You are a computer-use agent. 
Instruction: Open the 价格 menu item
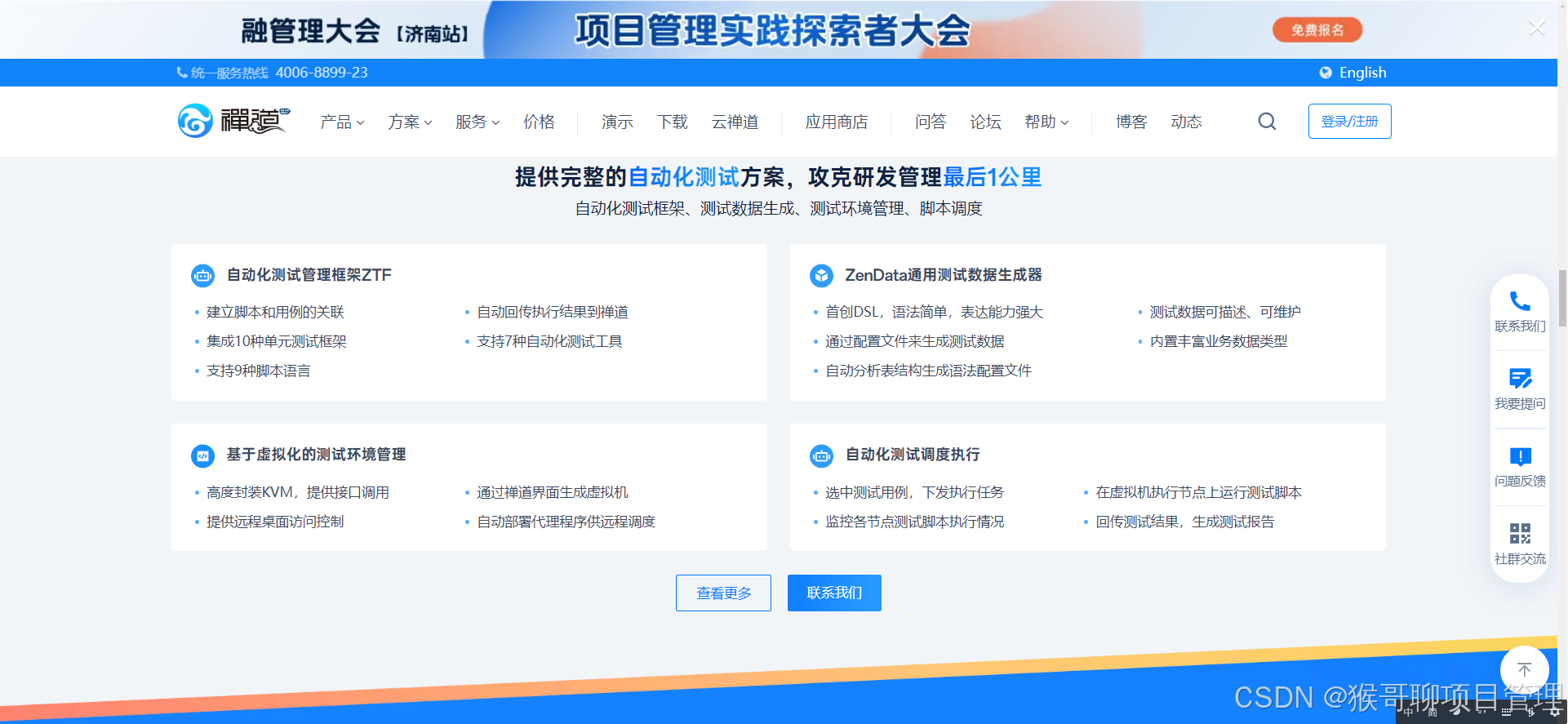[539, 122]
